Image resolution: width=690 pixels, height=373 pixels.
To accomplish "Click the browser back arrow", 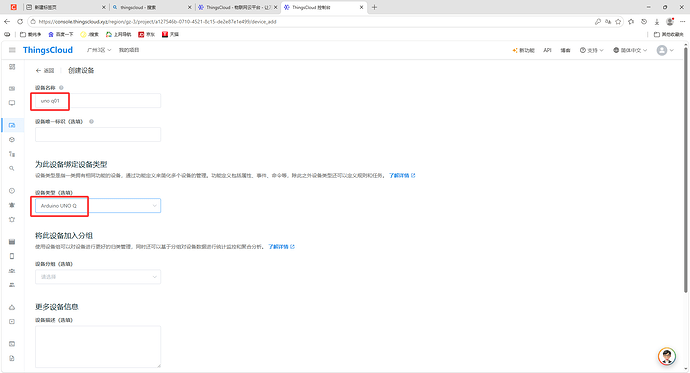I will (x=7, y=22).
